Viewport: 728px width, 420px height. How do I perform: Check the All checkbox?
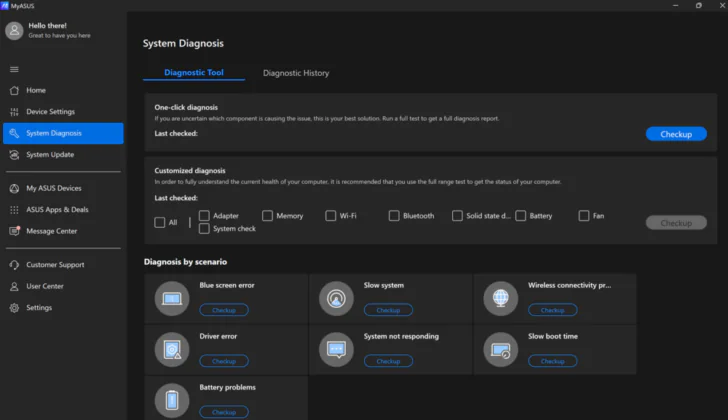[x=160, y=222]
